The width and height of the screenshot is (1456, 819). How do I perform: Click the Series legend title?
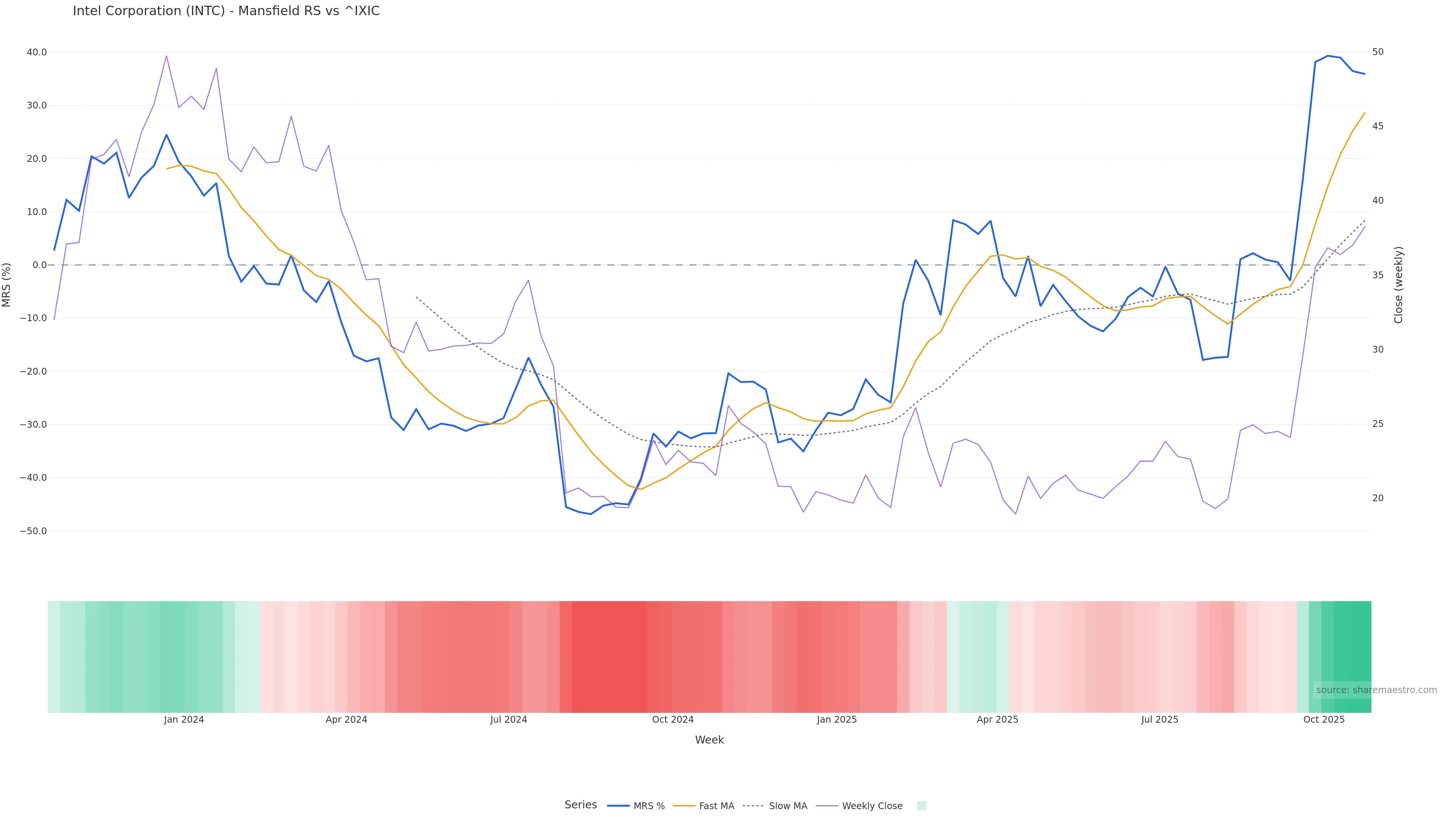pos(581,805)
